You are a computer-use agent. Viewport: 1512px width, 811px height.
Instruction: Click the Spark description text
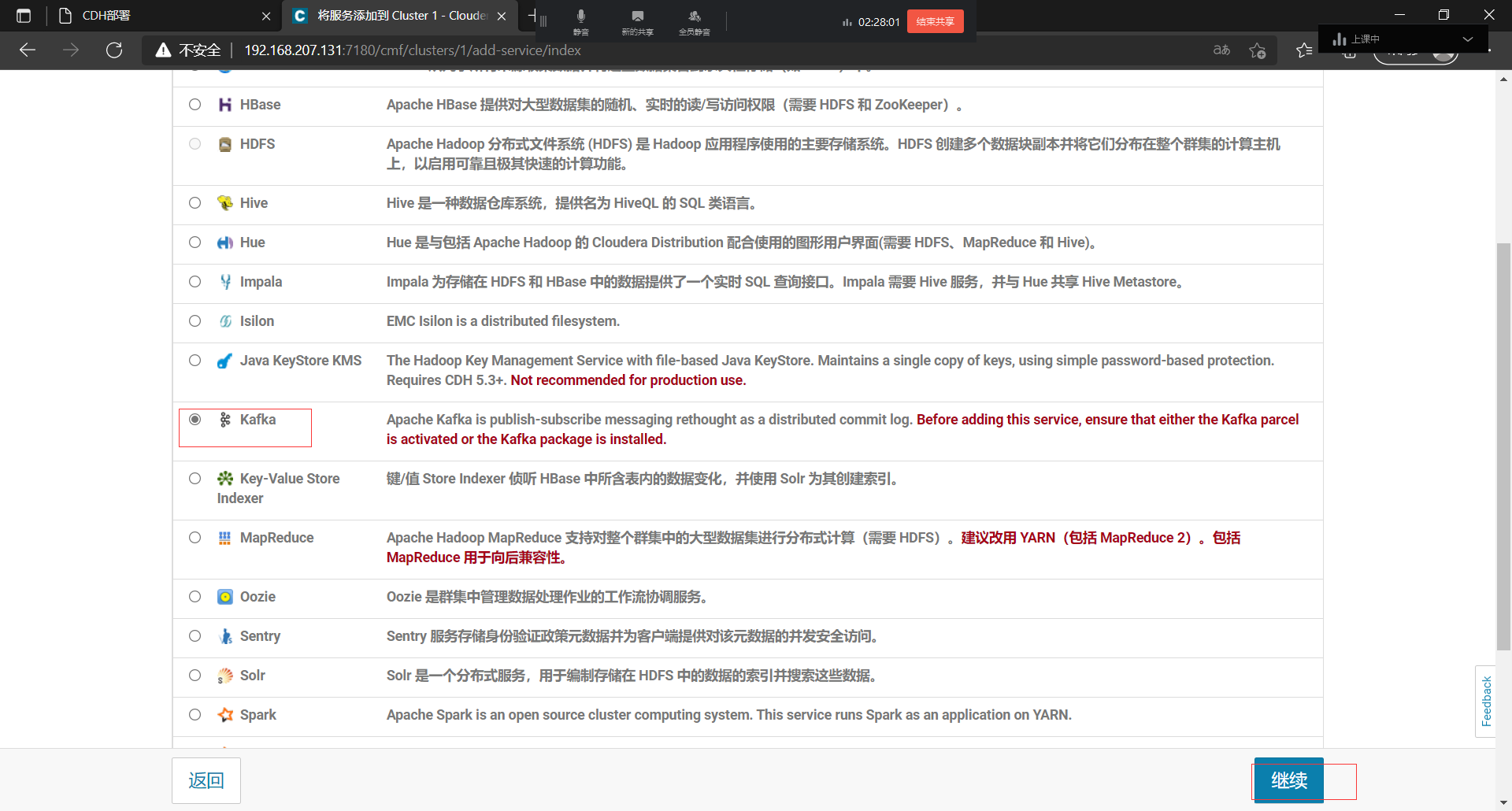point(729,715)
